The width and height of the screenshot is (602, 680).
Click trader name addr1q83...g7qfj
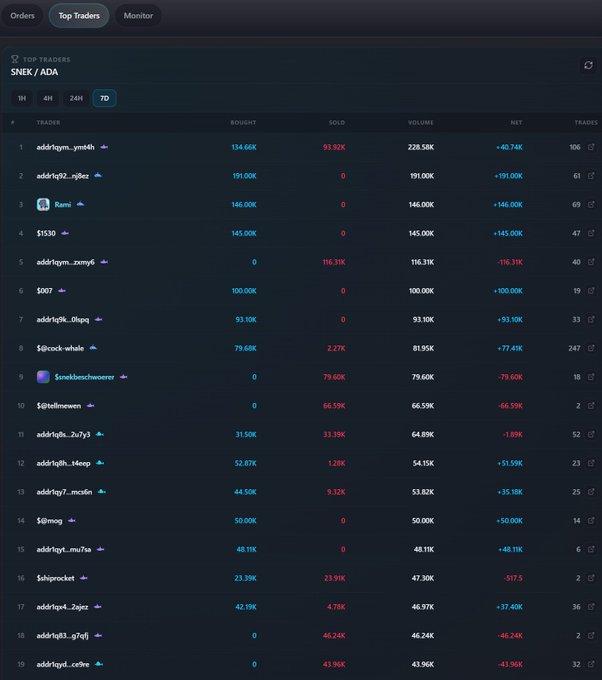pyautogui.click(x=62, y=636)
